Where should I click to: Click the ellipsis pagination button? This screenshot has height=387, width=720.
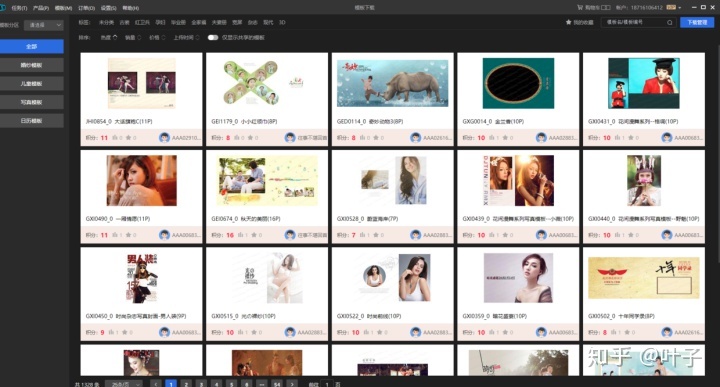262,384
